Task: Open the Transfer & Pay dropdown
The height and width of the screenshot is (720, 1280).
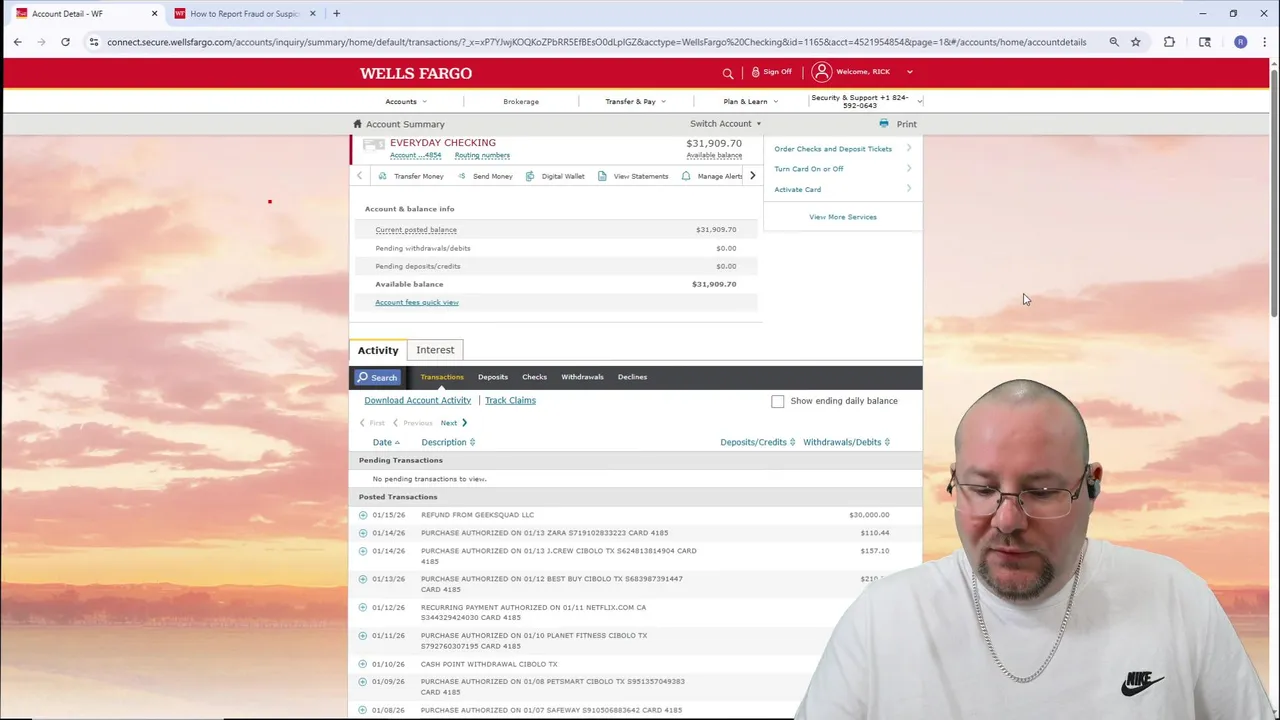Action: (x=635, y=101)
